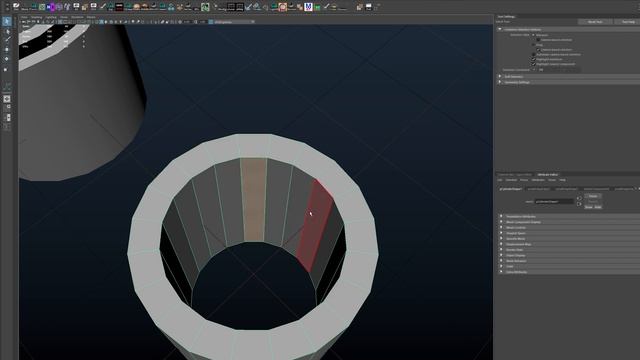Select Drag selection style
Screen dimensions: 640x360
tap(533, 45)
